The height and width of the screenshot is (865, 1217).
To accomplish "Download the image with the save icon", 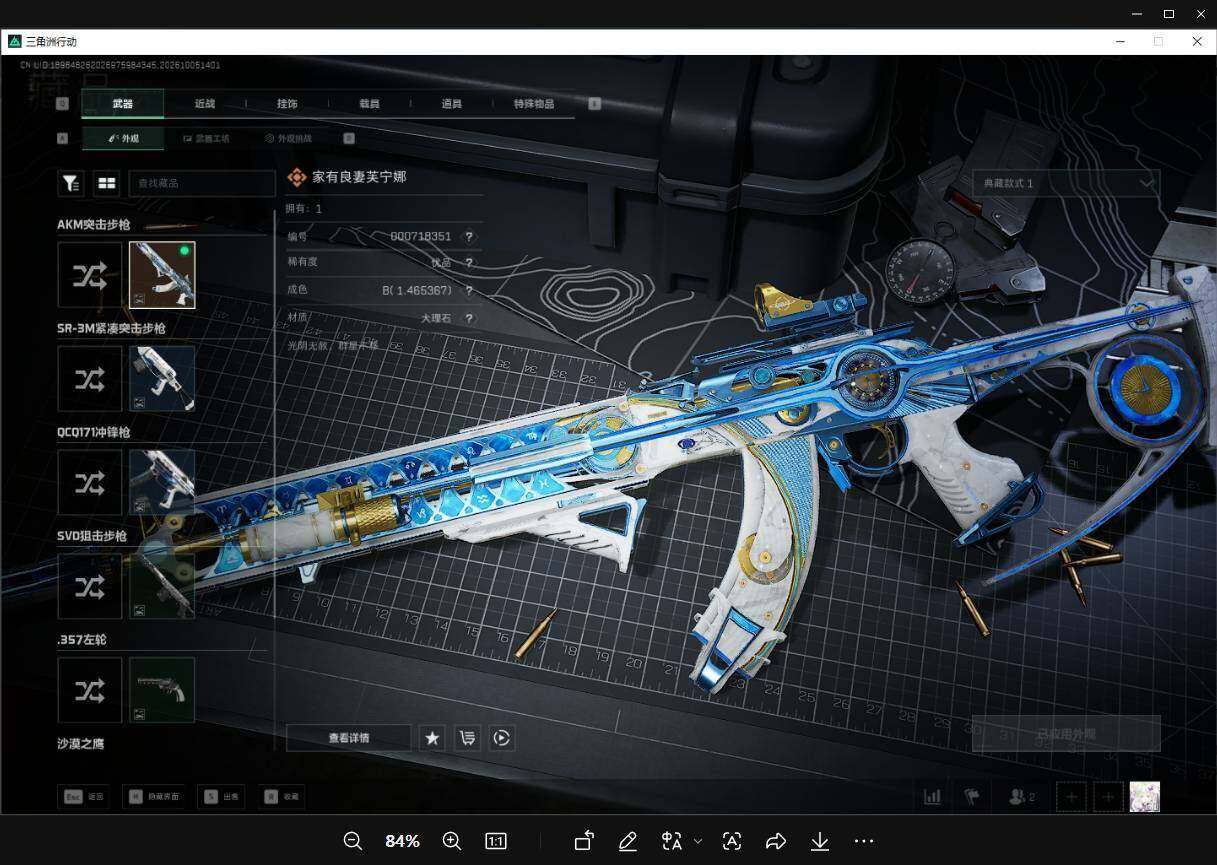I will (x=820, y=841).
